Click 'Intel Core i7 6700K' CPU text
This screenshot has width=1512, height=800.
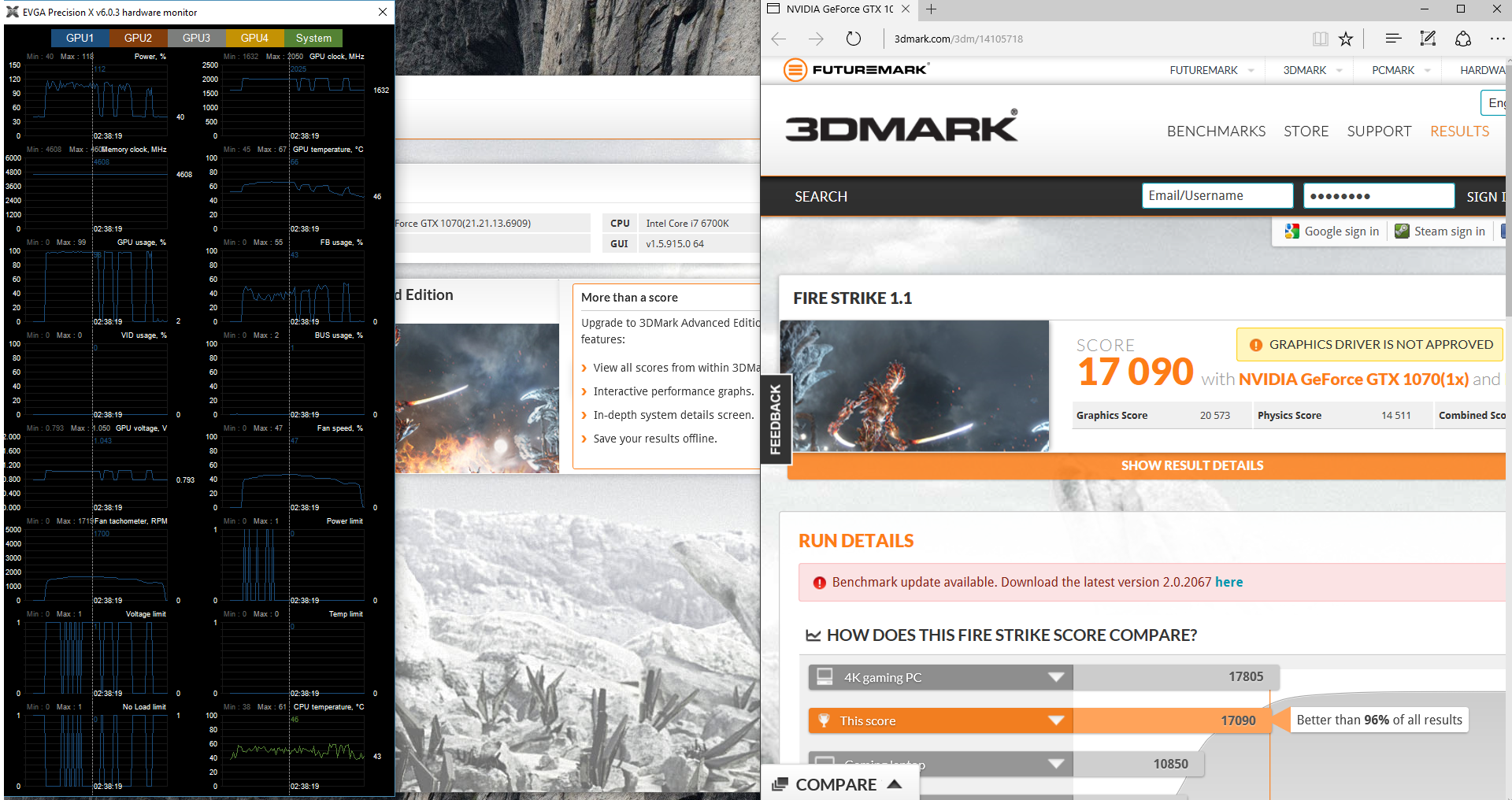pos(687,224)
